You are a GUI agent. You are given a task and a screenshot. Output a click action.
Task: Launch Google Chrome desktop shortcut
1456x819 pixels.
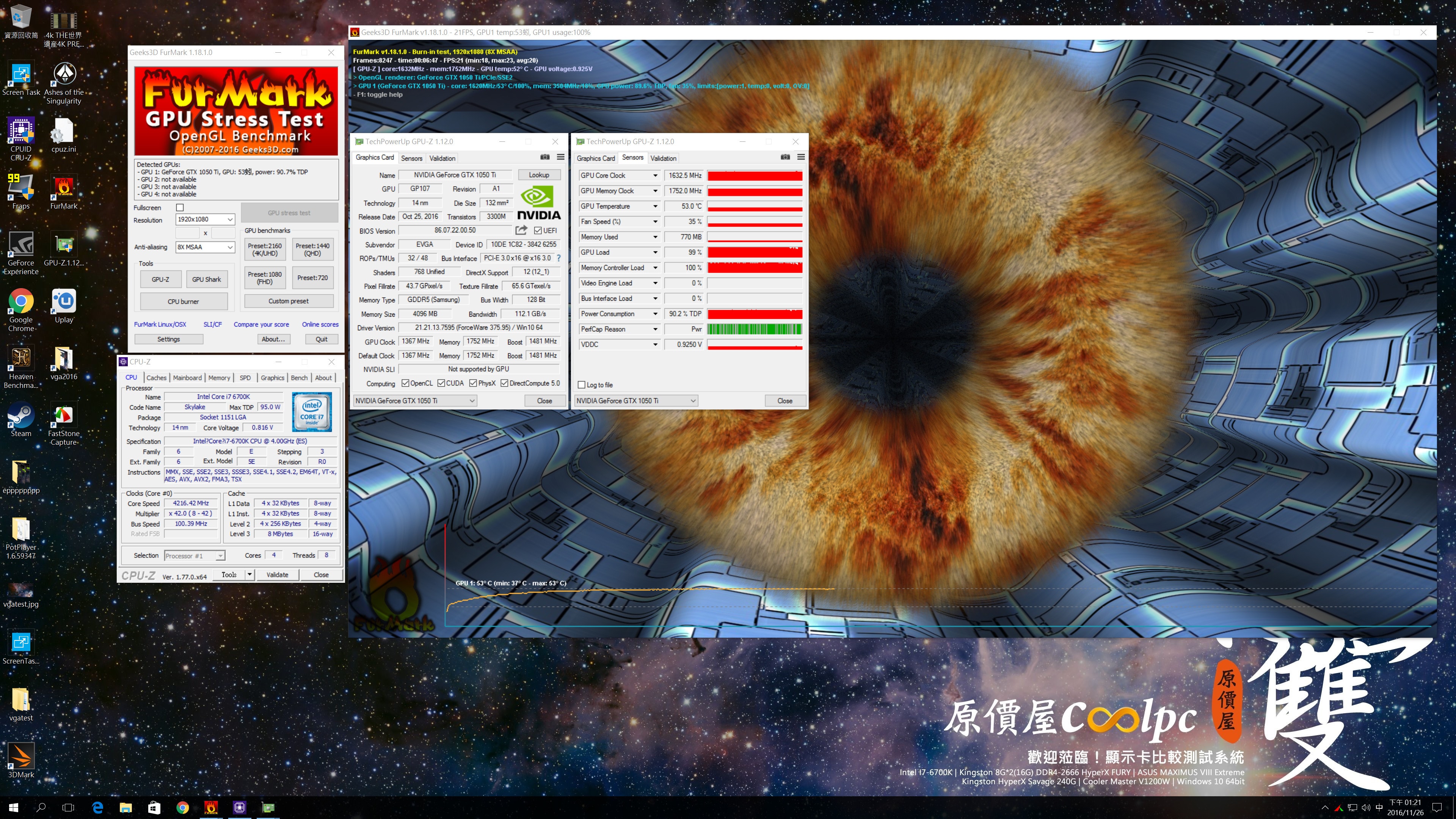pyautogui.click(x=21, y=310)
